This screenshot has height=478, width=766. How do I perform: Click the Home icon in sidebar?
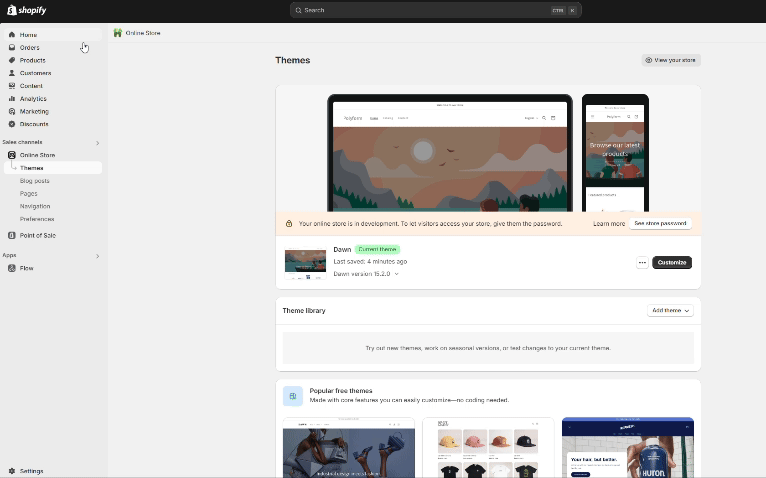tap(12, 35)
